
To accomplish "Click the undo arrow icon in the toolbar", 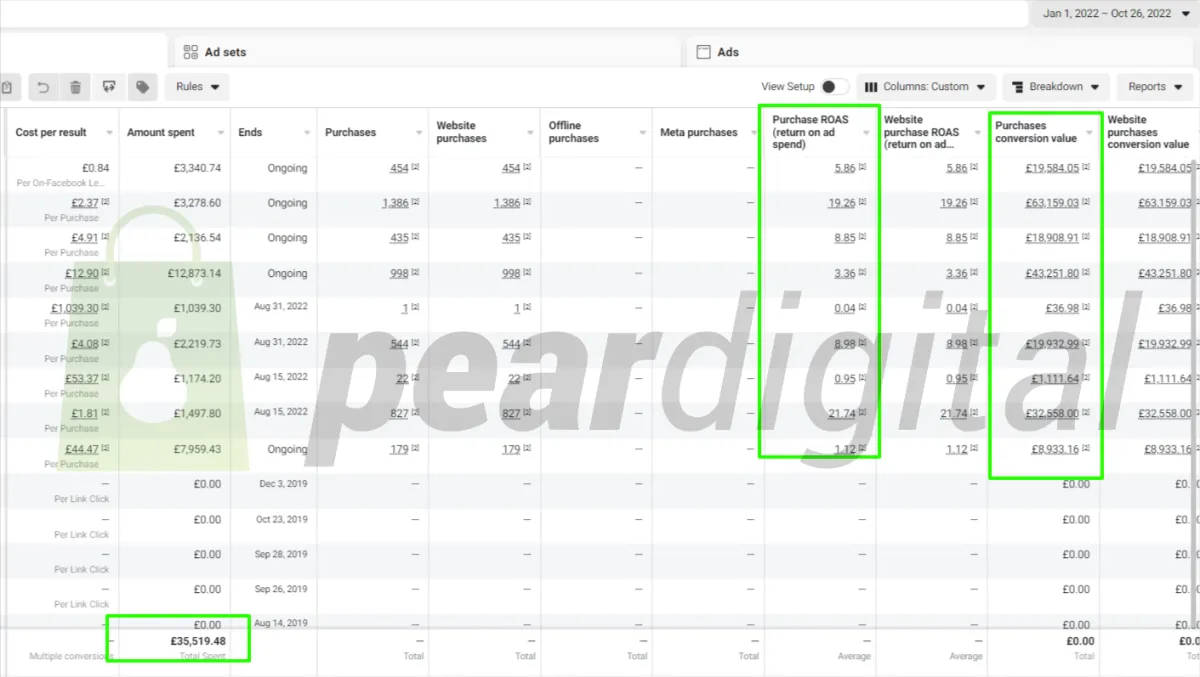I will point(43,87).
